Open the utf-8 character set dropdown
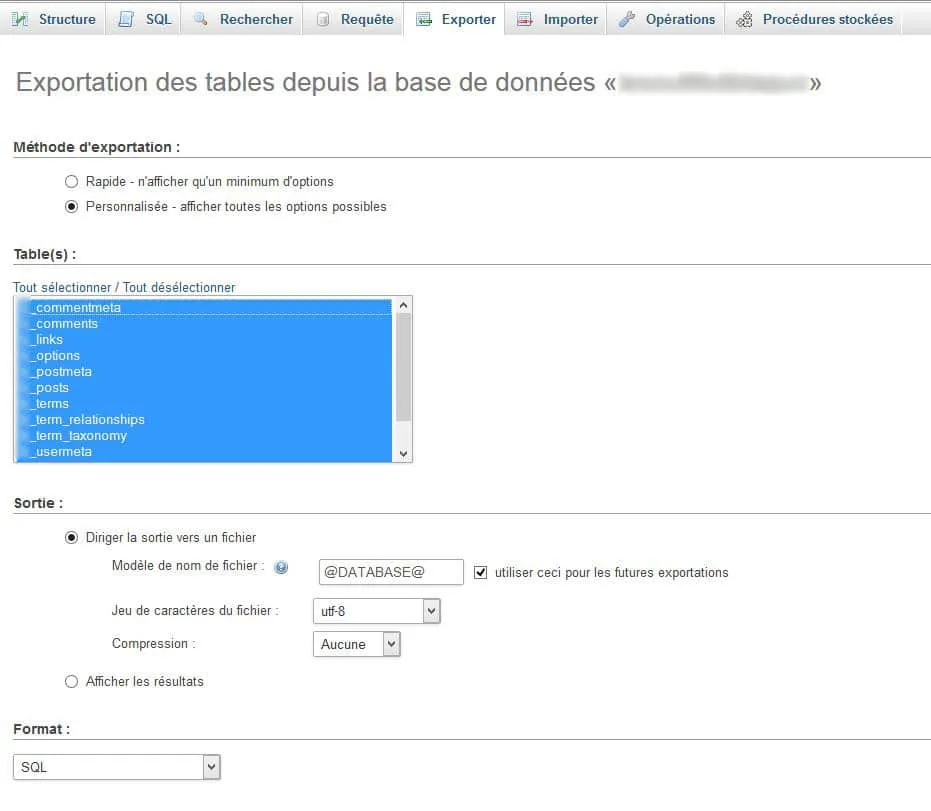 (376, 611)
